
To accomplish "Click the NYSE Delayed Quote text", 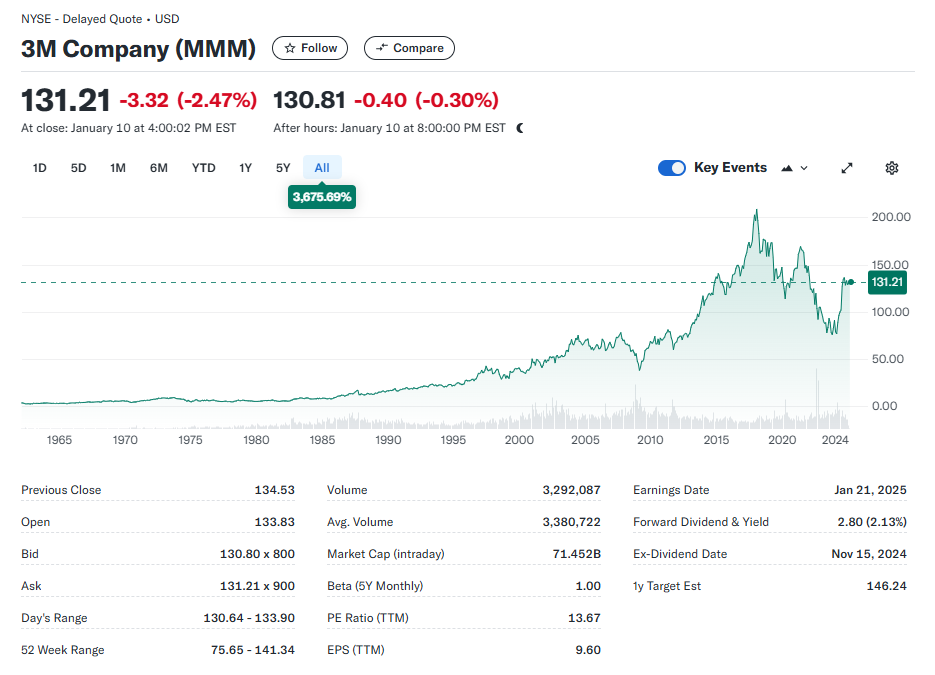I will point(100,19).
